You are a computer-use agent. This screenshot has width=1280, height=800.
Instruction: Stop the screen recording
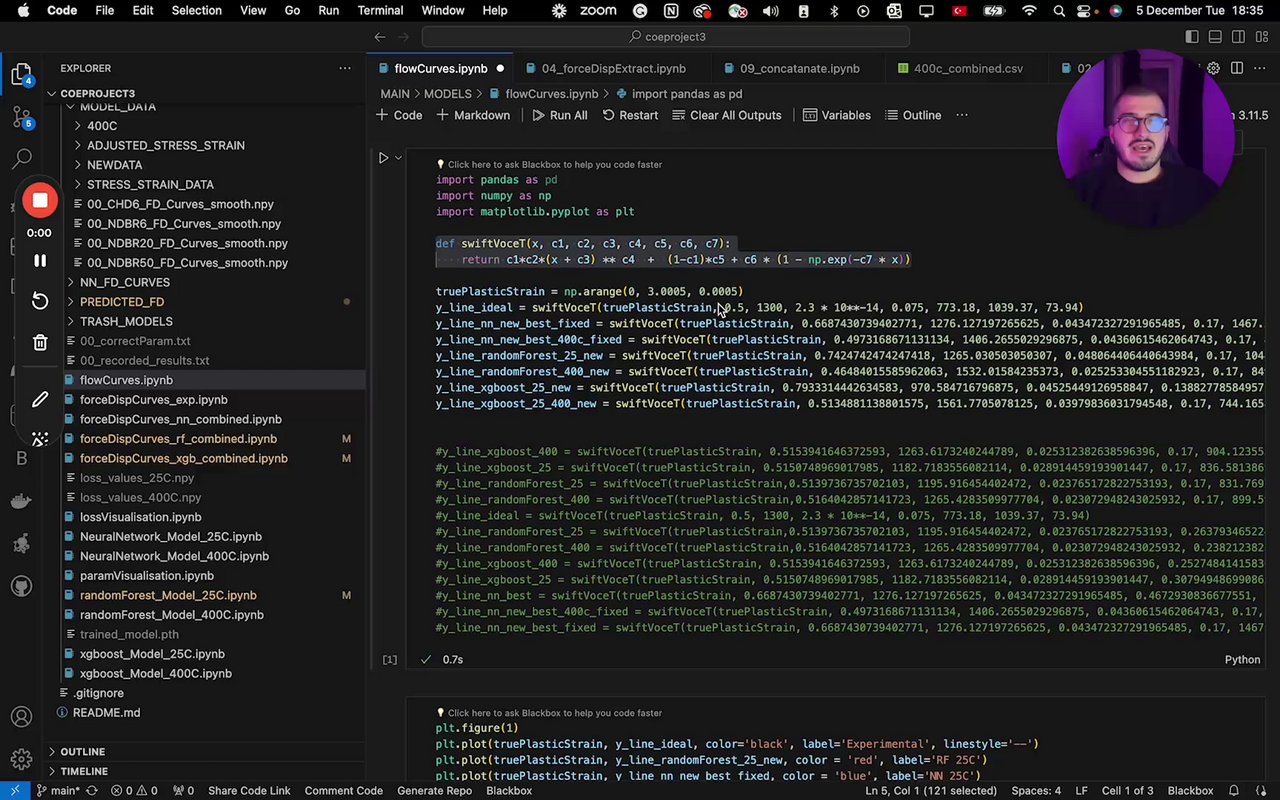[x=40, y=201]
